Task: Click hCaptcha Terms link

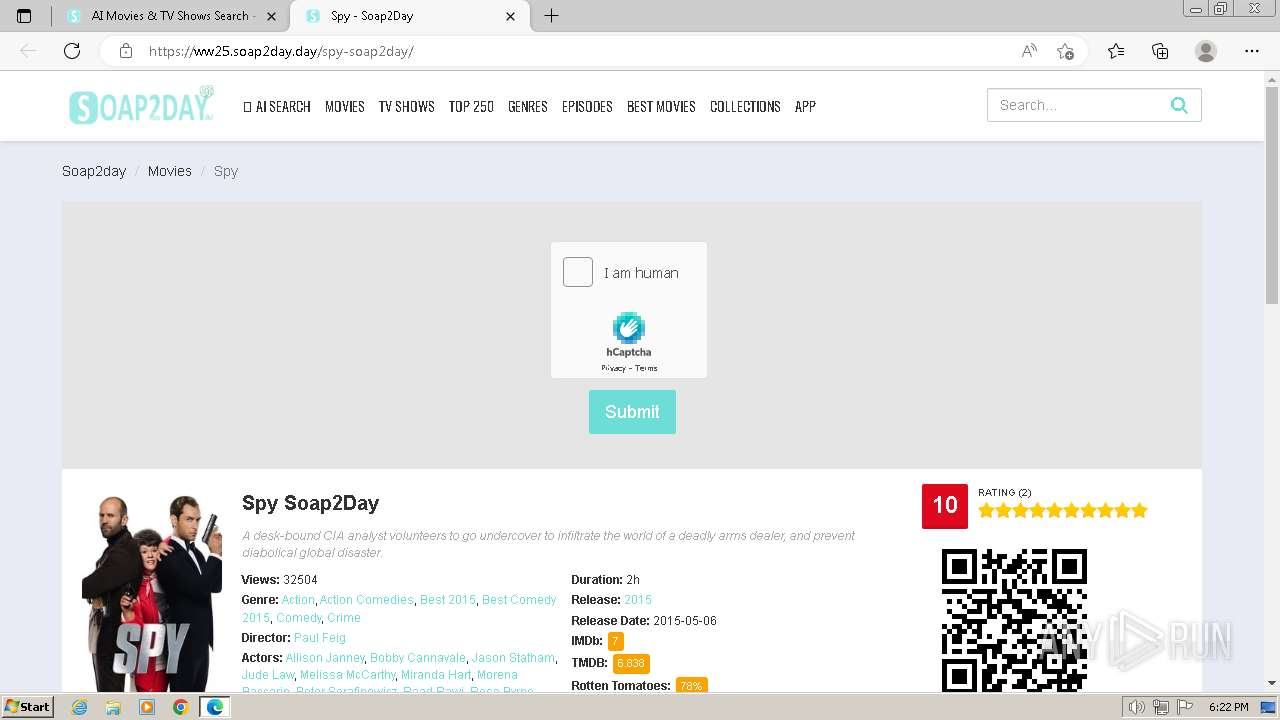Action: tap(646, 368)
